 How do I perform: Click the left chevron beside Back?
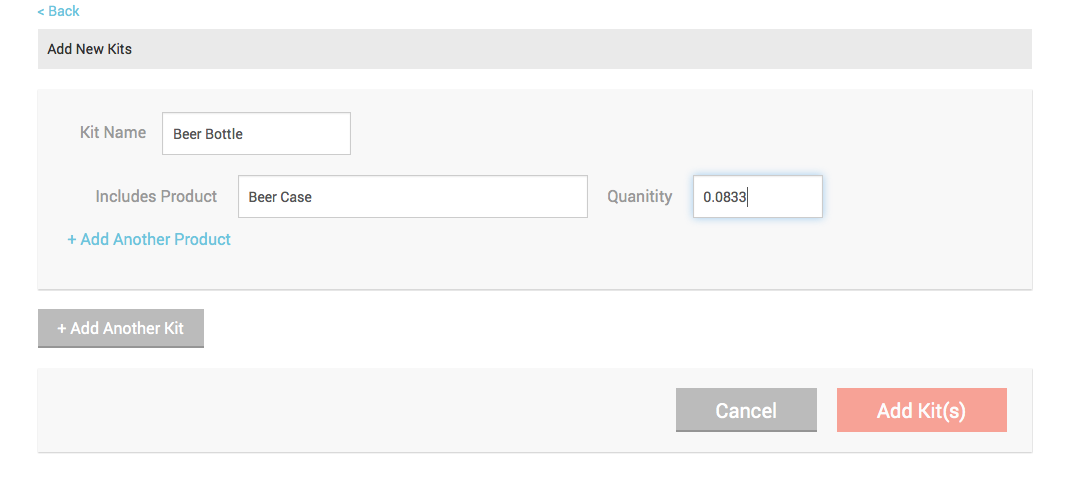(x=41, y=11)
